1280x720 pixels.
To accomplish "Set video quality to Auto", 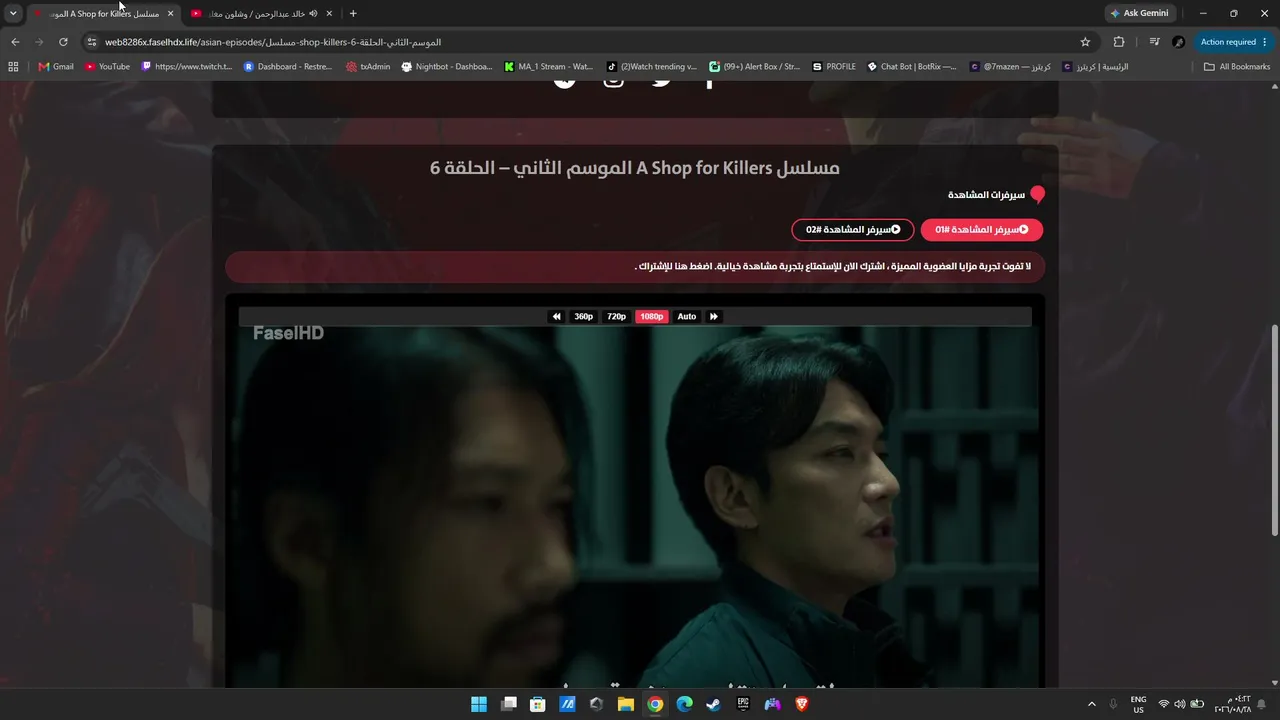I will click(687, 316).
